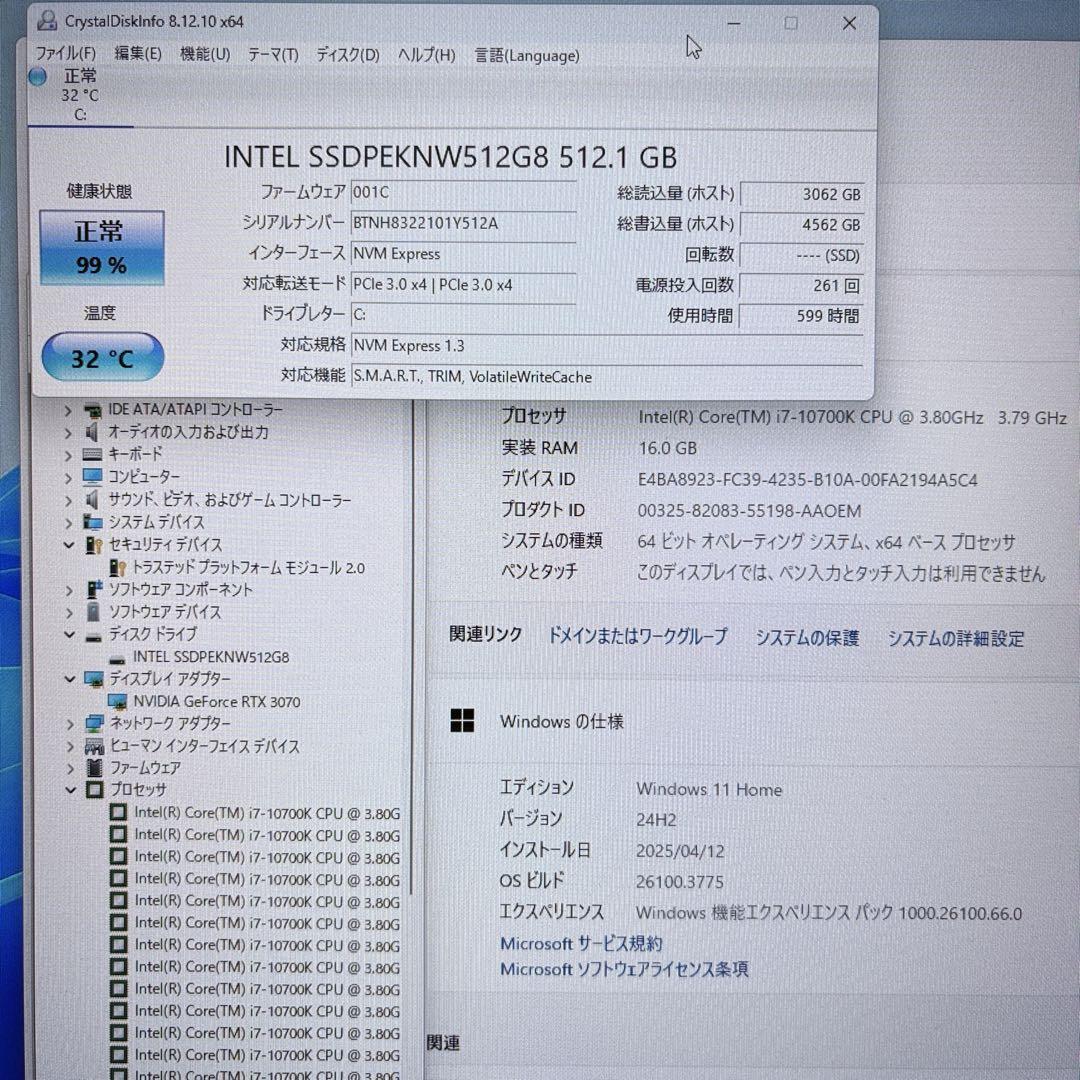Image resolution: width=1080 pixels, height=1080 pixels.
Task: Click the total host reads value 3062 GB
Action: point(801,195)
